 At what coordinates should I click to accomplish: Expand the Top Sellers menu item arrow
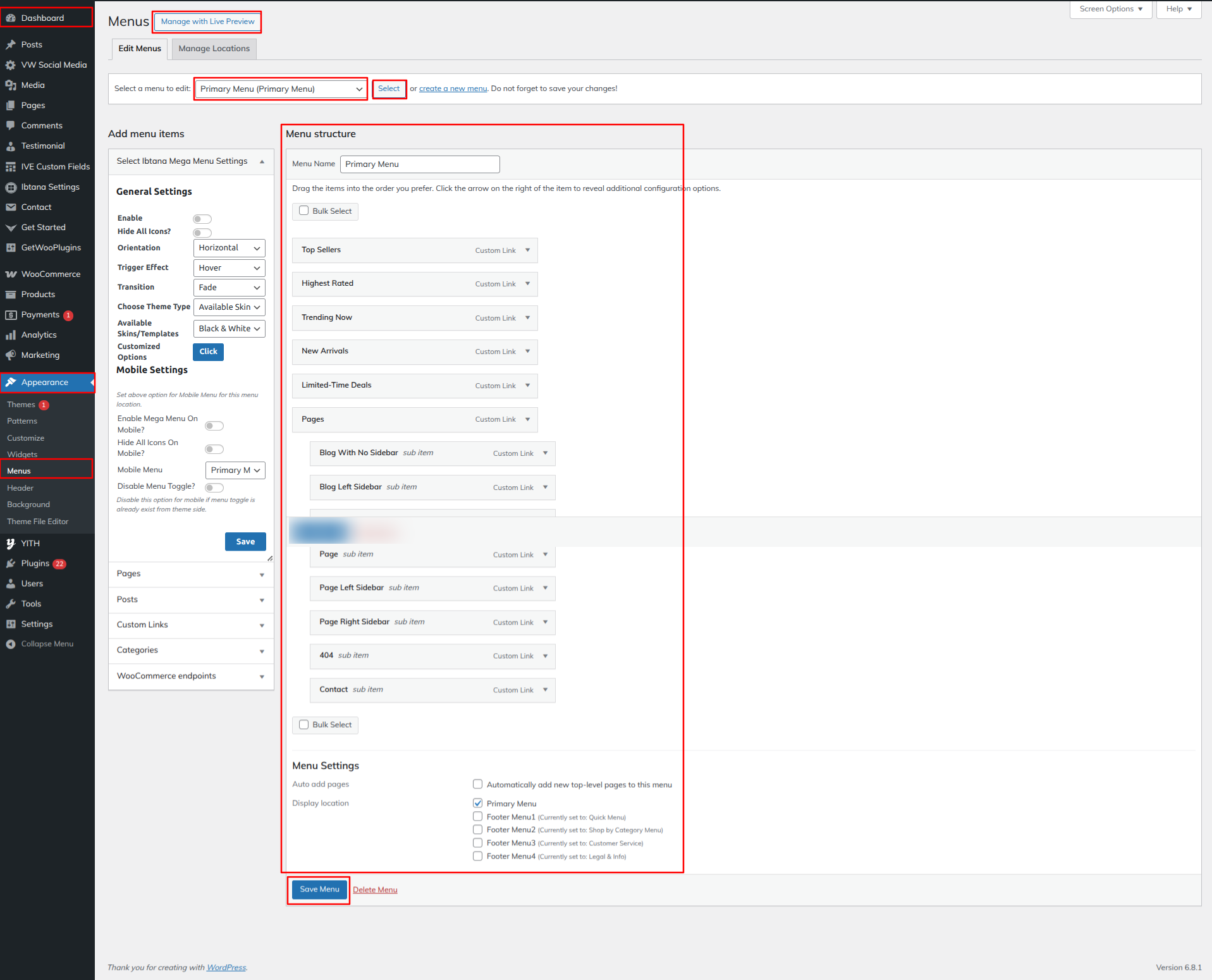528,250
